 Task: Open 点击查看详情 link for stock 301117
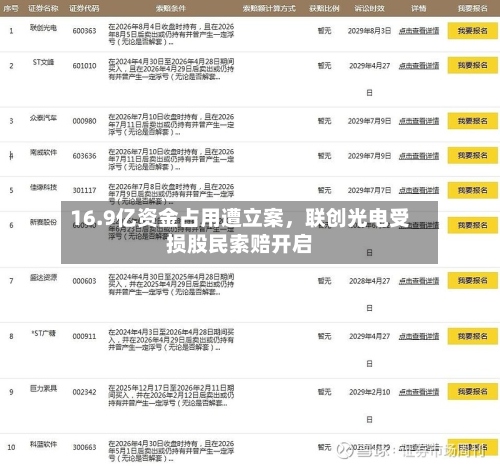[419, 190]
